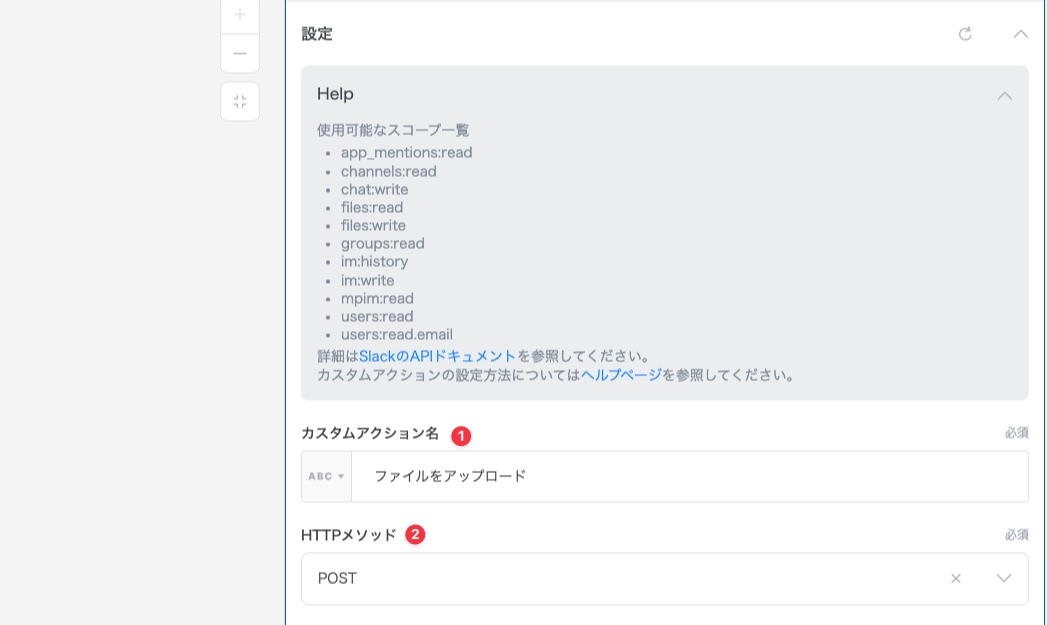Click the Help panel heading

335,94
